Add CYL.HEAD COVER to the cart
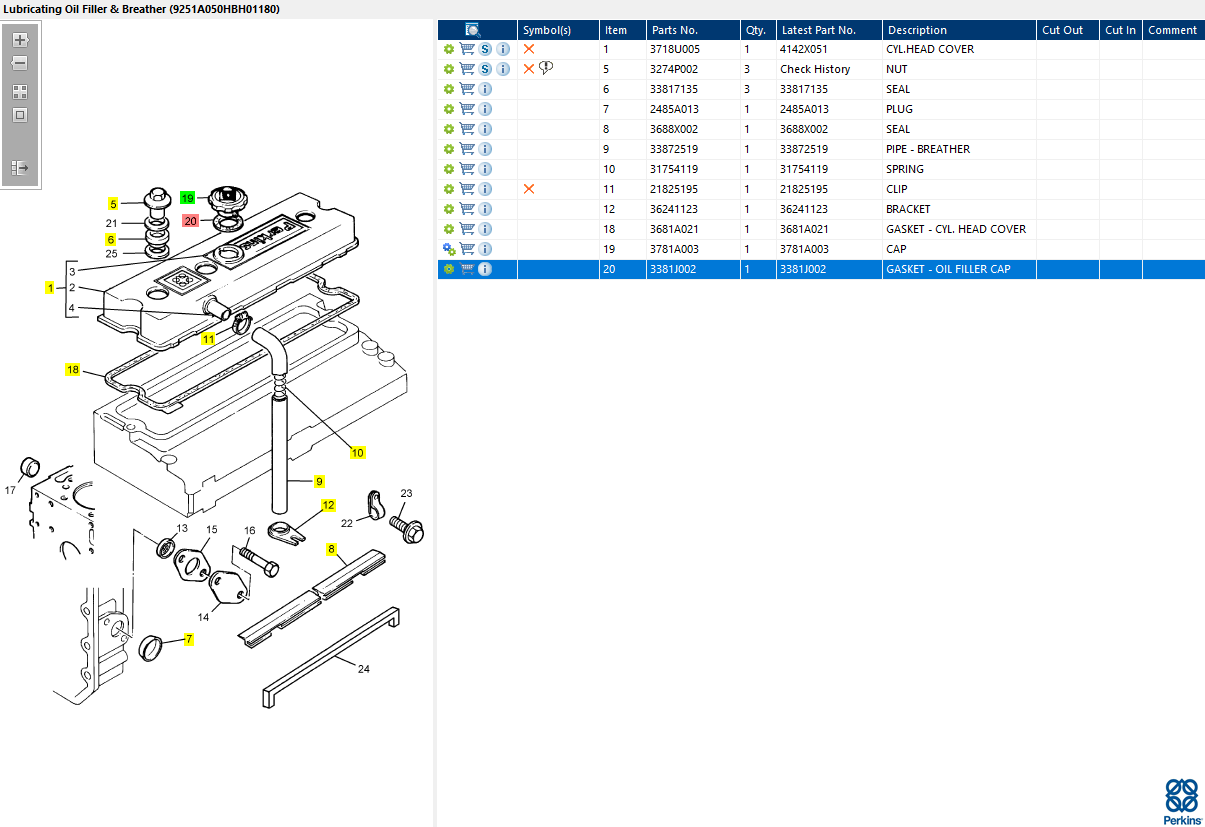This screenshot has height=827, width=1205. click(x=467, y=49)
